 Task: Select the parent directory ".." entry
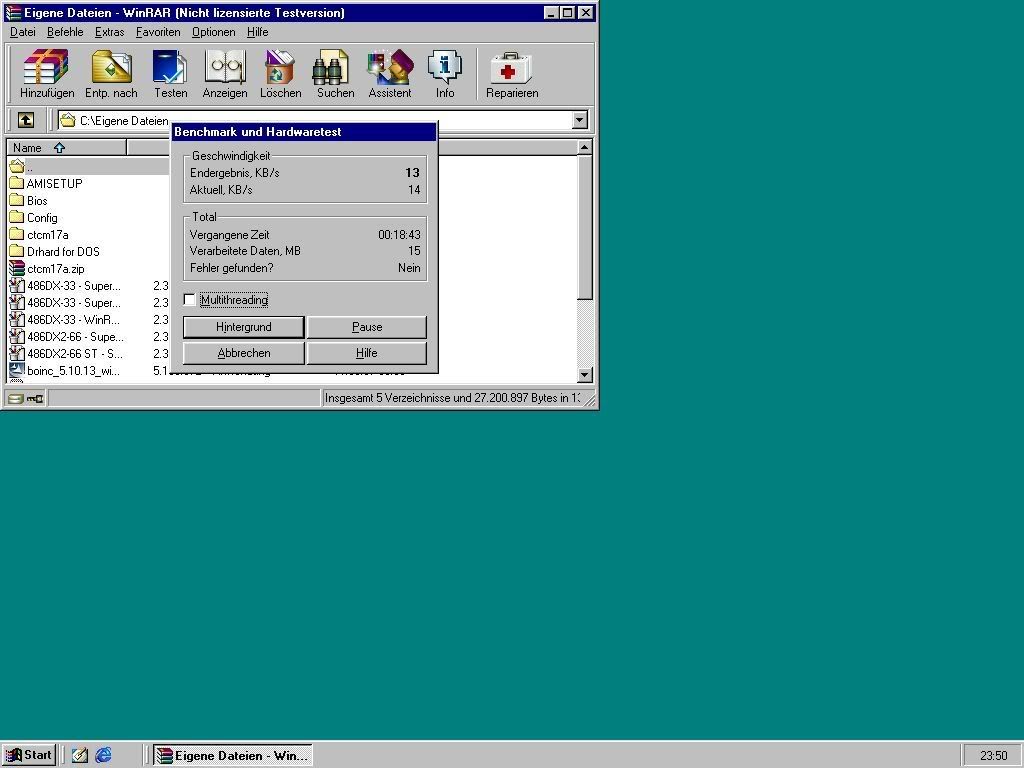pos(21,167)
